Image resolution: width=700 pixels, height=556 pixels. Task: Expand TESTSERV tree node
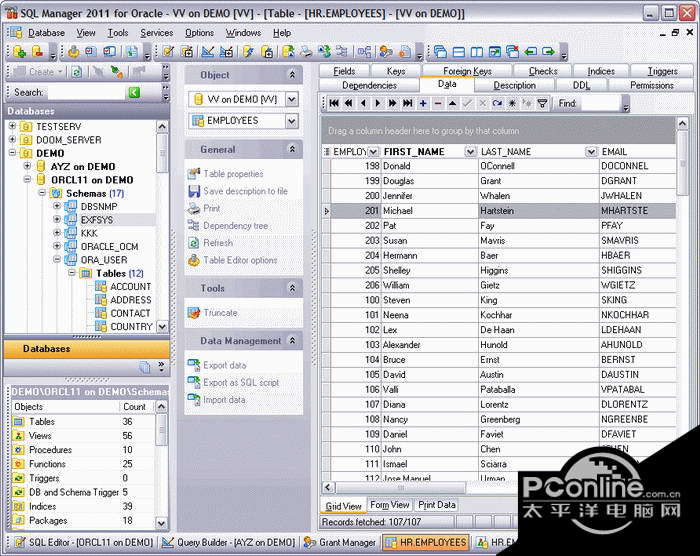(x=12, y=126)
